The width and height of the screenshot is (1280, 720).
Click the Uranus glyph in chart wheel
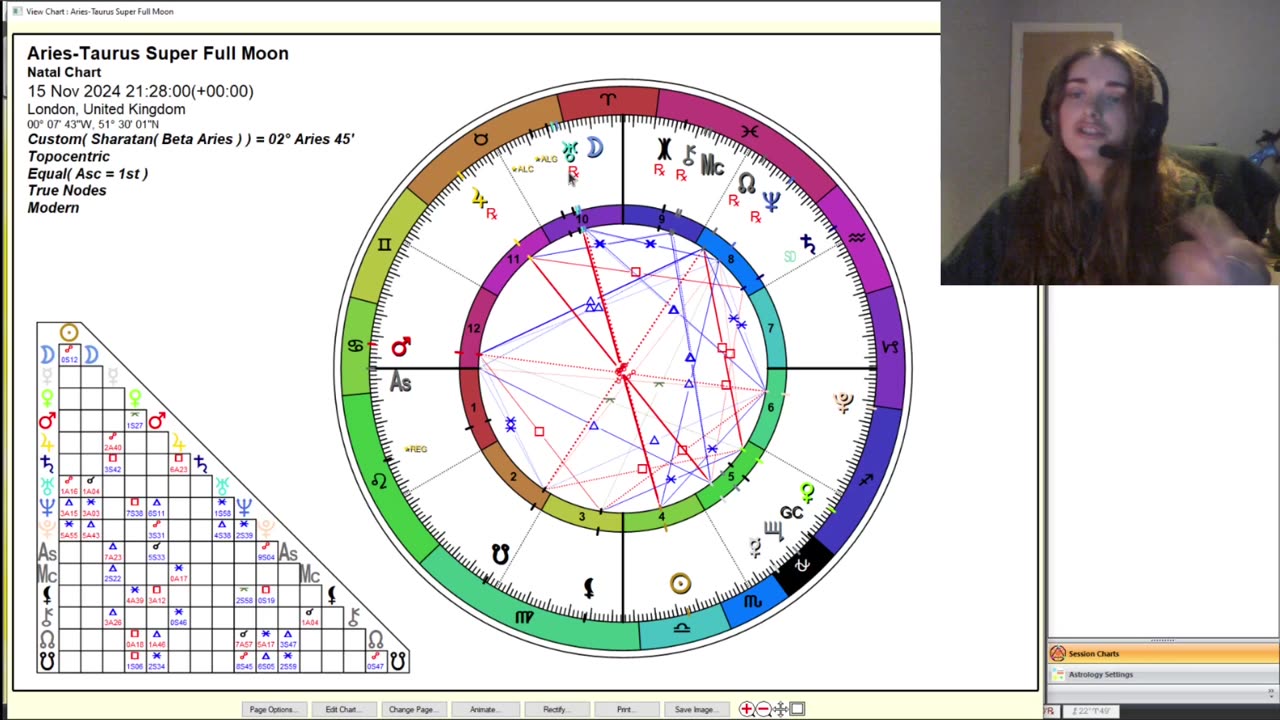tap(569, 152)
